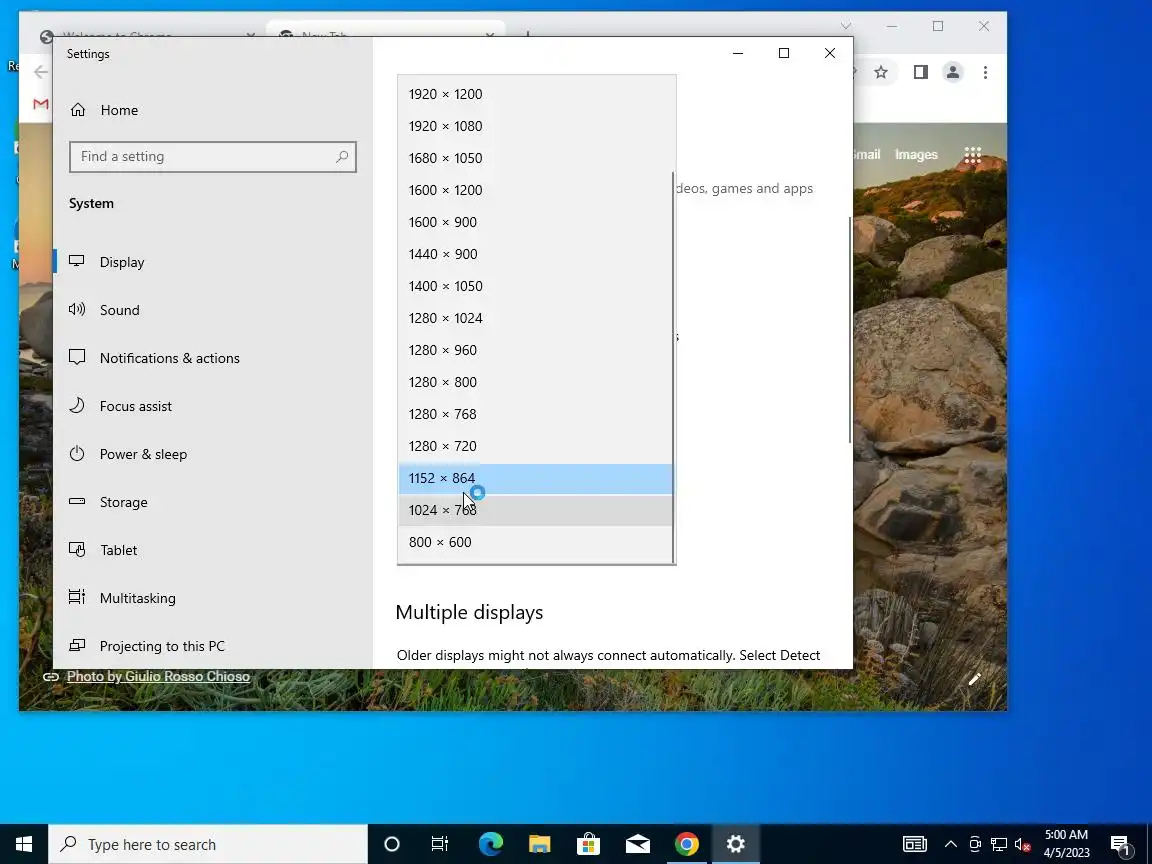This screenshot has height=864, width=1152.
Task: Click the Meet Now tray icon
Action: coord(975,844)
